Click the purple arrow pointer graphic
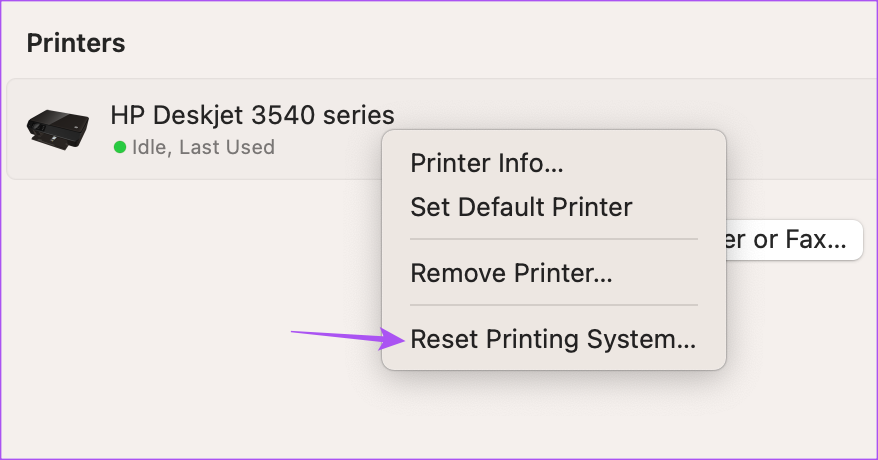Image resolution: width=878 pixels, height=460 pixels. (x=347, y=337)
